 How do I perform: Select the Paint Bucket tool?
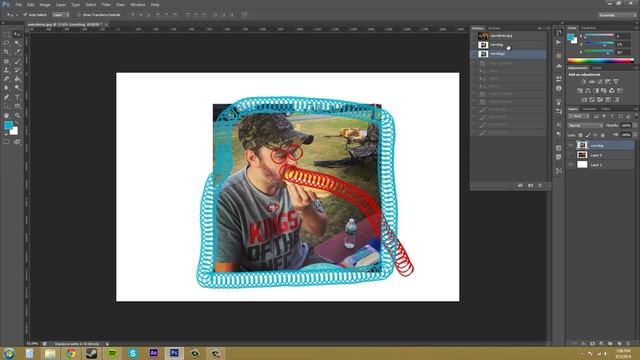point(17,78)
